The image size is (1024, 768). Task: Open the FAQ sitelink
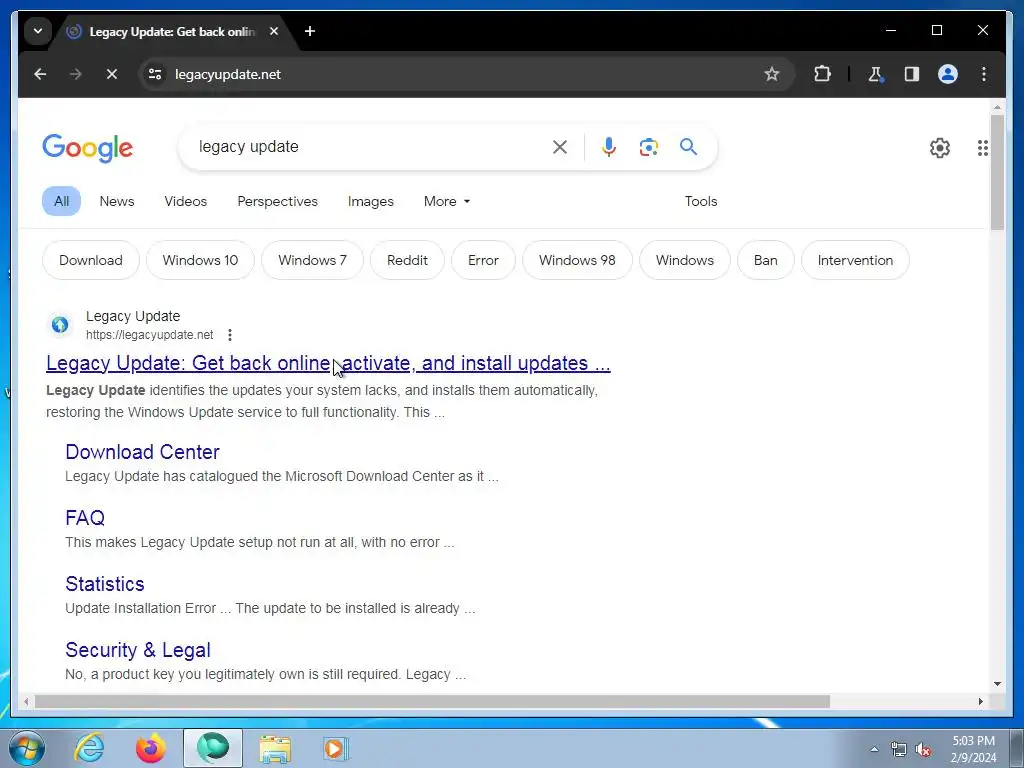click(85, 518)
